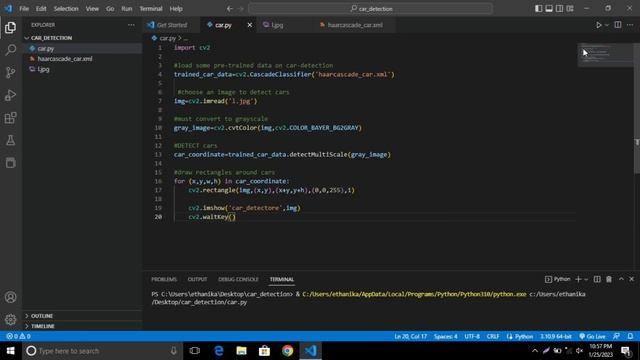Open the View menu
Viewport: 640px width, 360px height.
(92, 9)
